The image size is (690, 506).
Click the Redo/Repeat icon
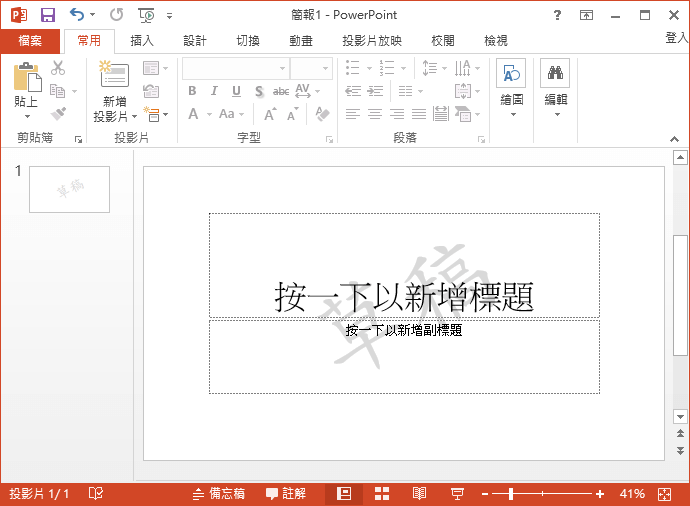pyautogui.click(x=117, y=15)
